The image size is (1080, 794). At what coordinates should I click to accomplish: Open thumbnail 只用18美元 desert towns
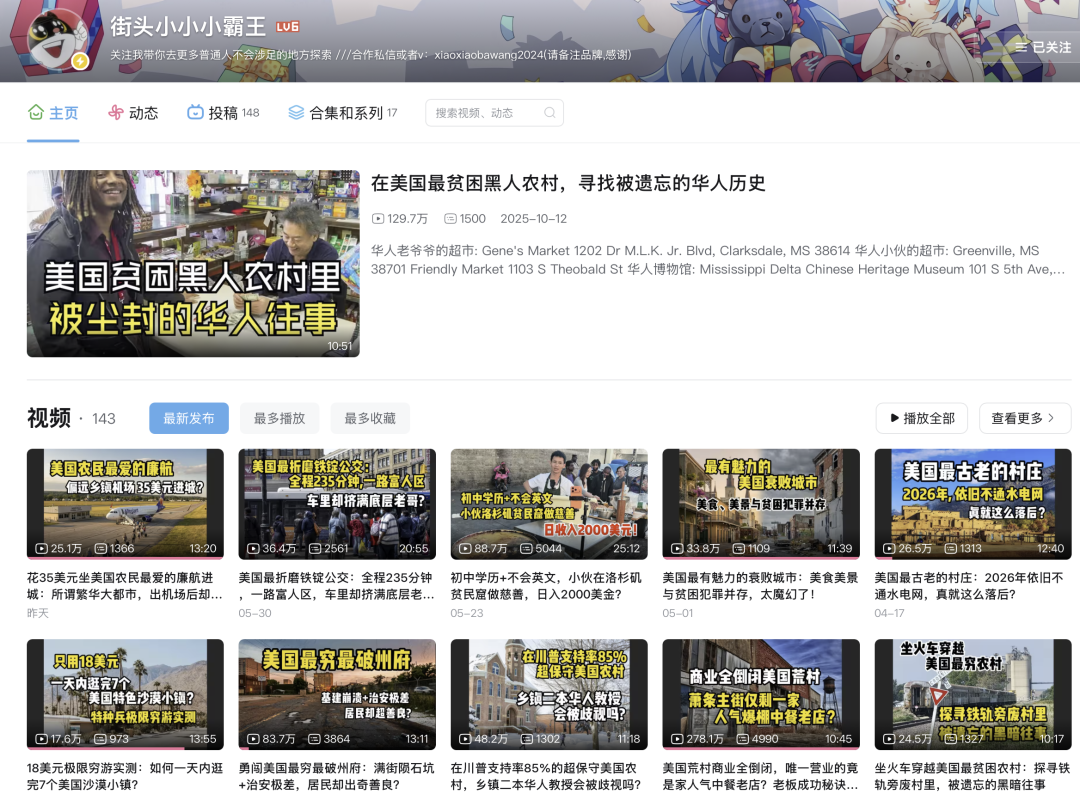(125, 694)
